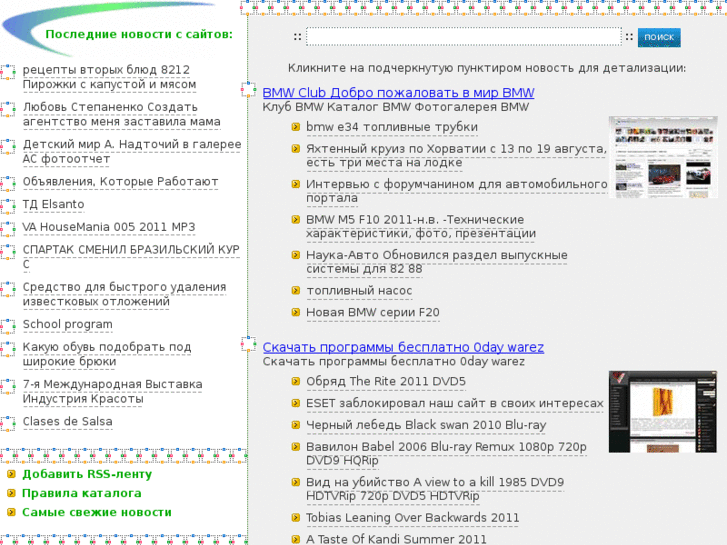Select Какую обувь подобрать под широкие брюки

[107, 354]
